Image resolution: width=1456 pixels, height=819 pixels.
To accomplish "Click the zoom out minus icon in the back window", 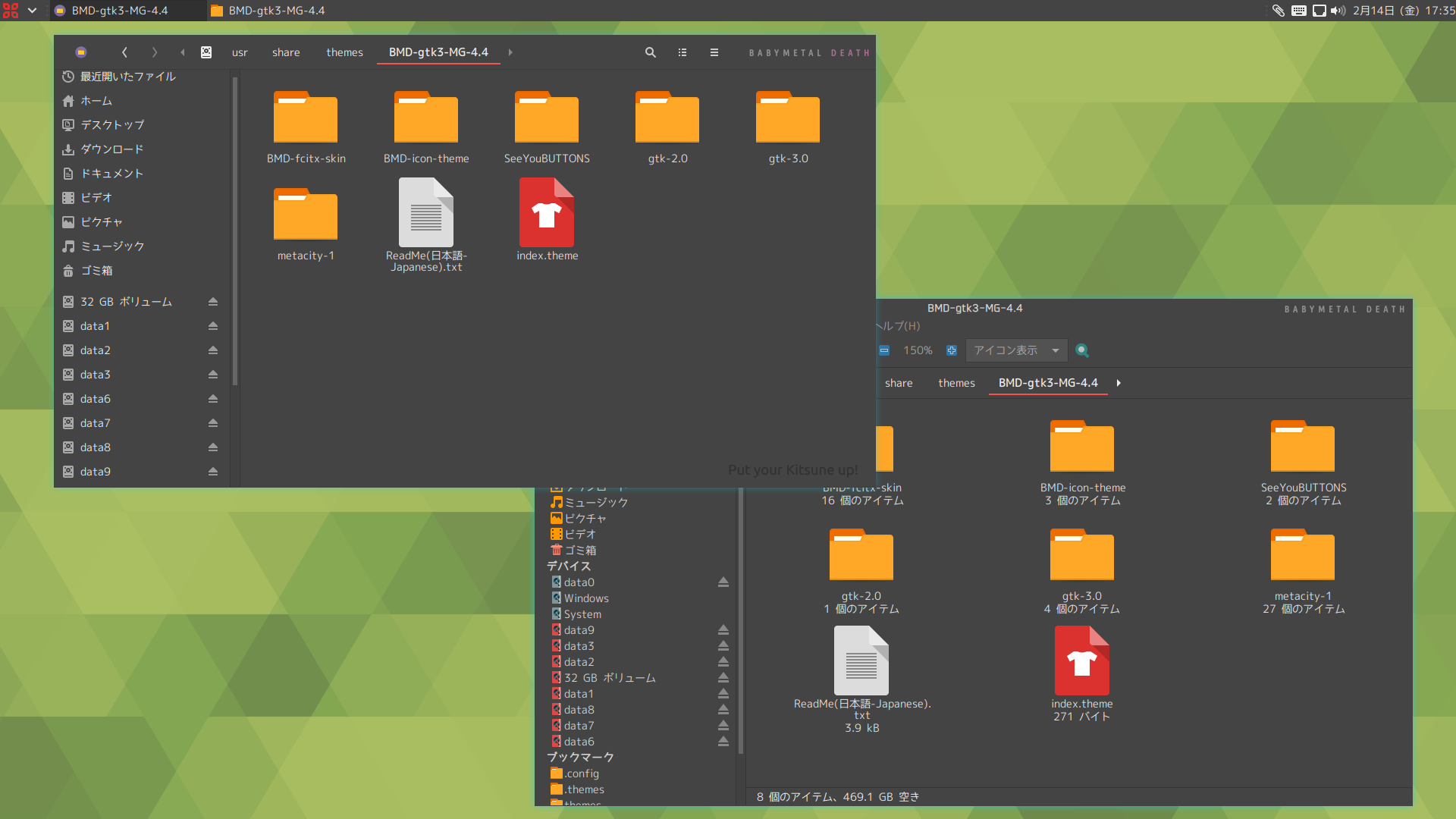I will pyautogui.click(x=884, y=350).
